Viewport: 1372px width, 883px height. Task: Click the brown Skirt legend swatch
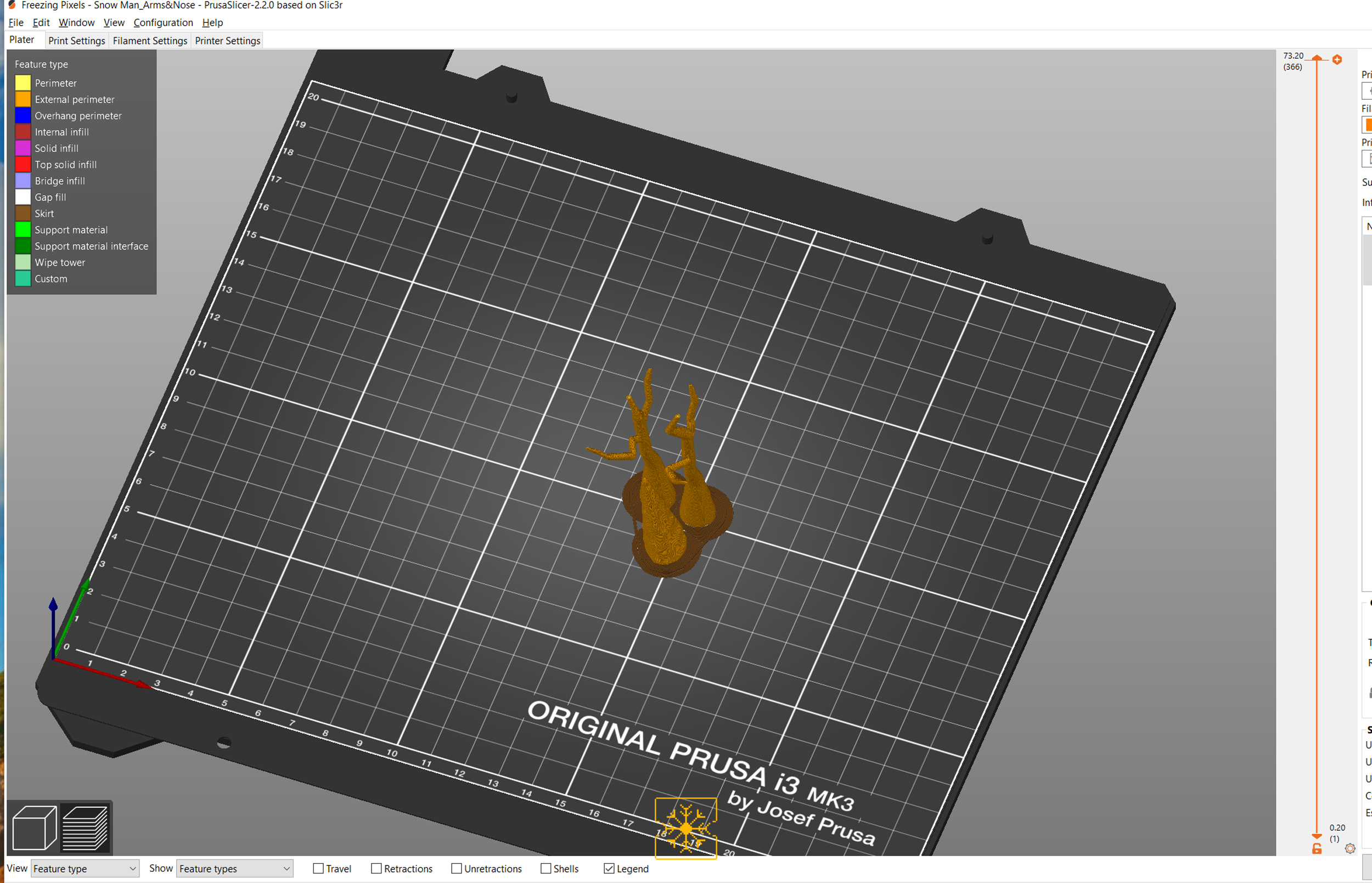pos(23,213)
